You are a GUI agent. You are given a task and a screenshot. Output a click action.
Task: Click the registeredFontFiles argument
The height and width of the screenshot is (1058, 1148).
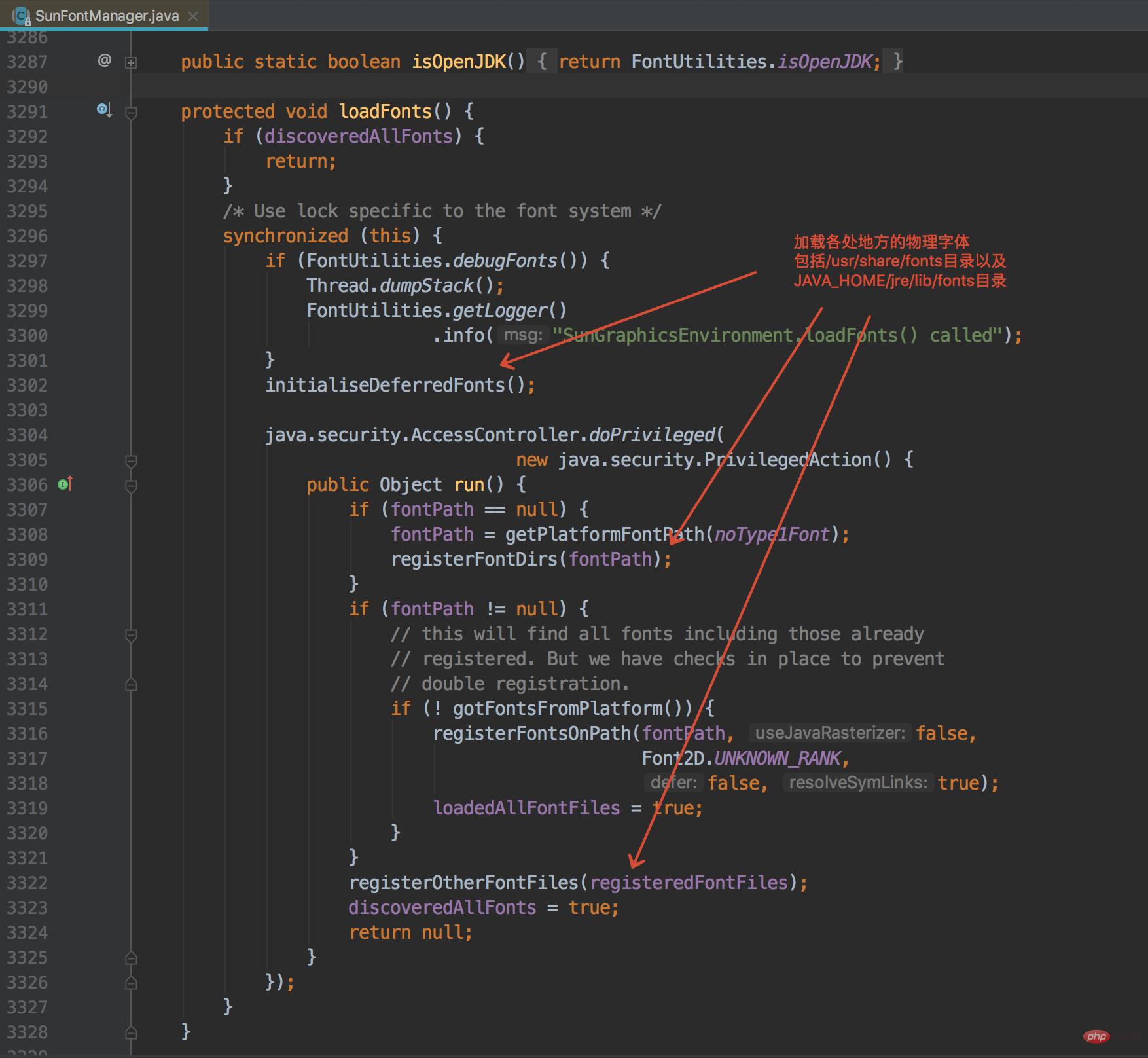point(689,883)
